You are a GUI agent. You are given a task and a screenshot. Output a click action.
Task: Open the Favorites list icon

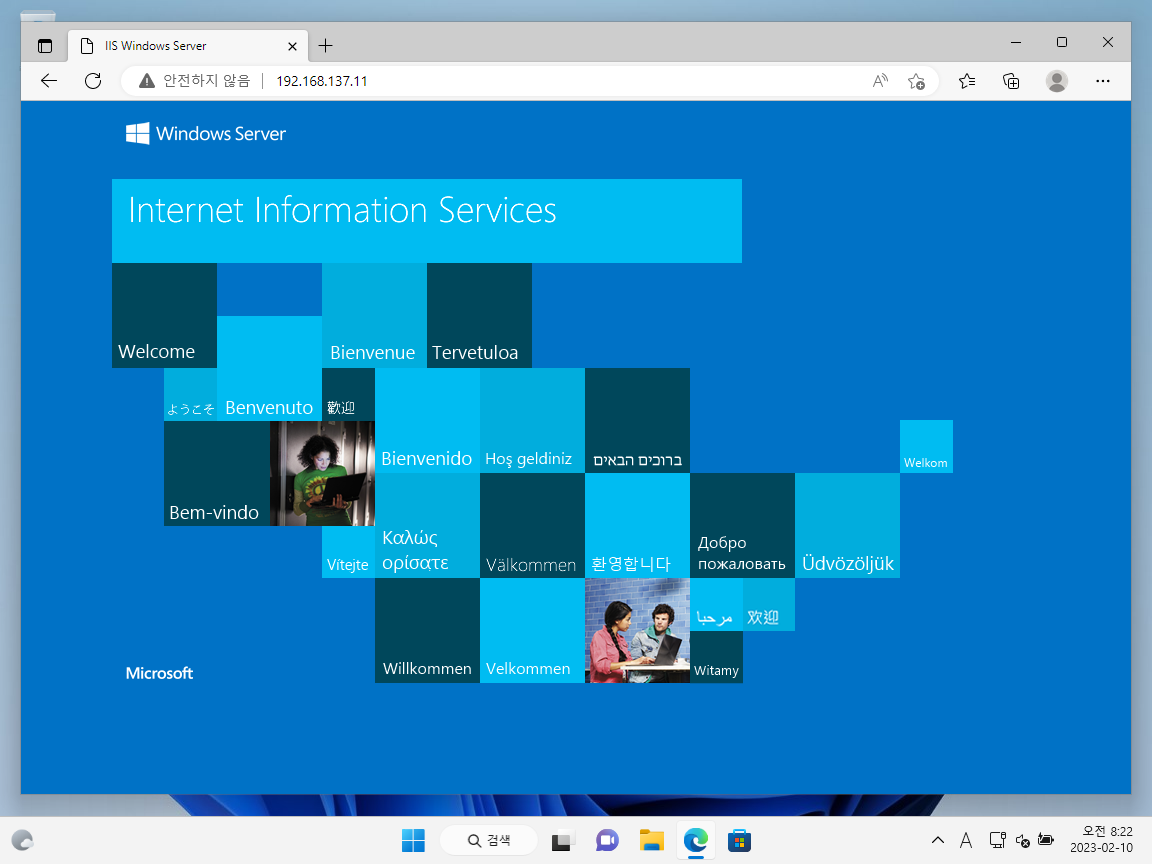[967, 81]
